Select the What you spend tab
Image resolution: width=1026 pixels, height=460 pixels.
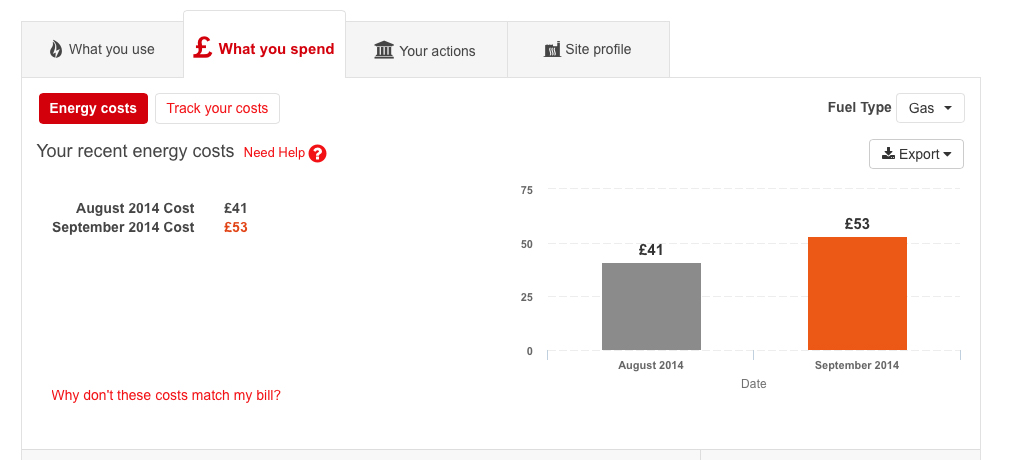265,48
